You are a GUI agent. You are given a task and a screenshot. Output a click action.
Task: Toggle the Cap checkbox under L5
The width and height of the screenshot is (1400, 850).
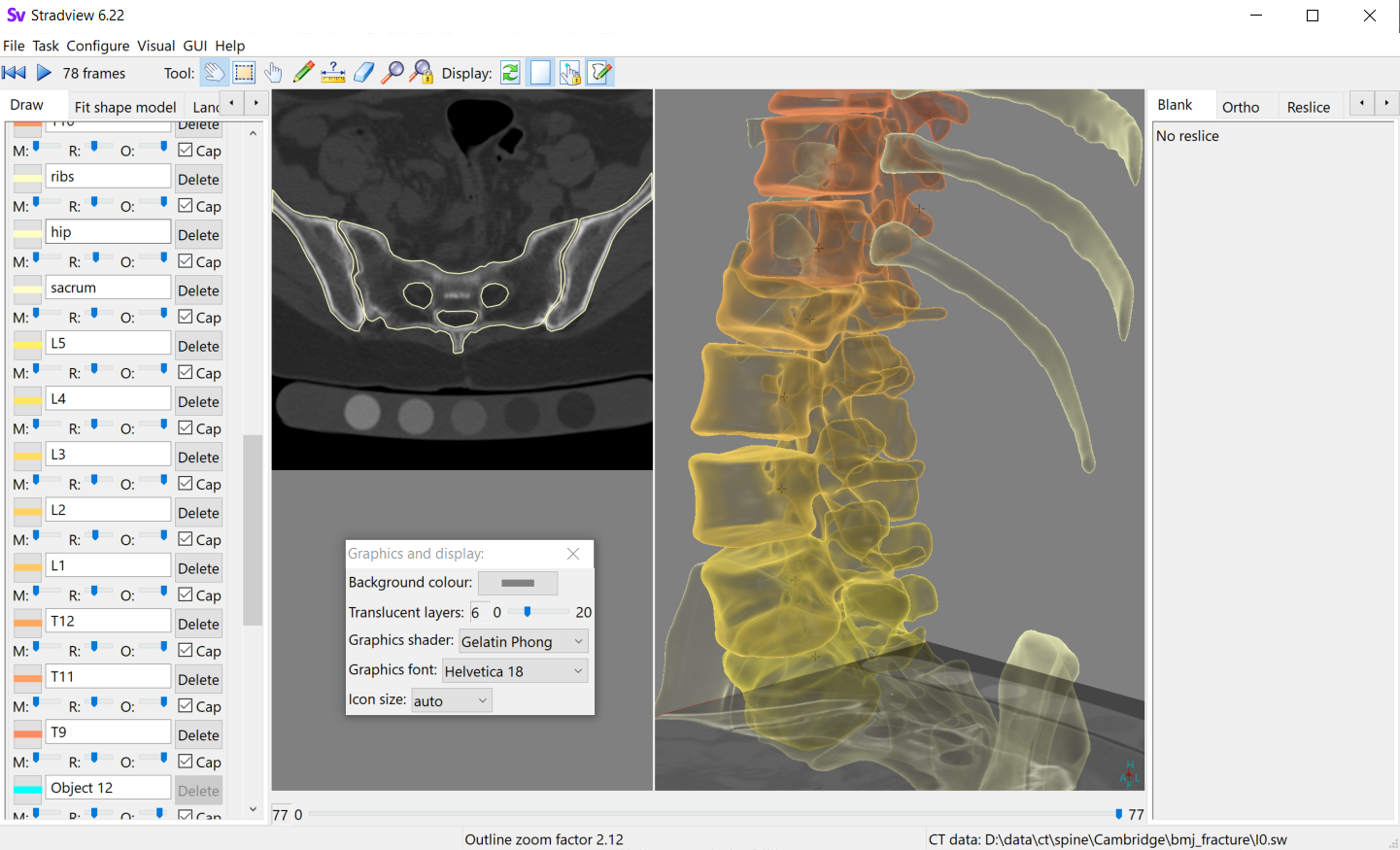point(186,373)
